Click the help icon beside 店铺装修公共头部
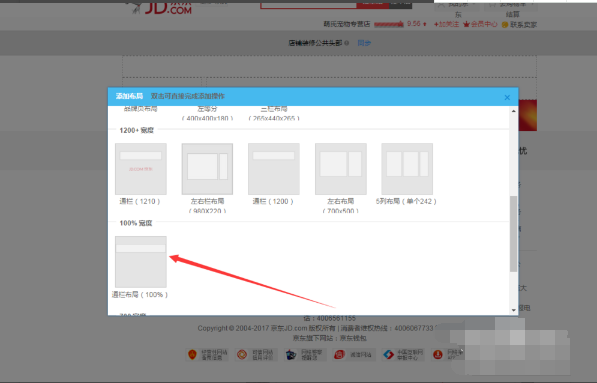597x383 pixels. (346, 43)
